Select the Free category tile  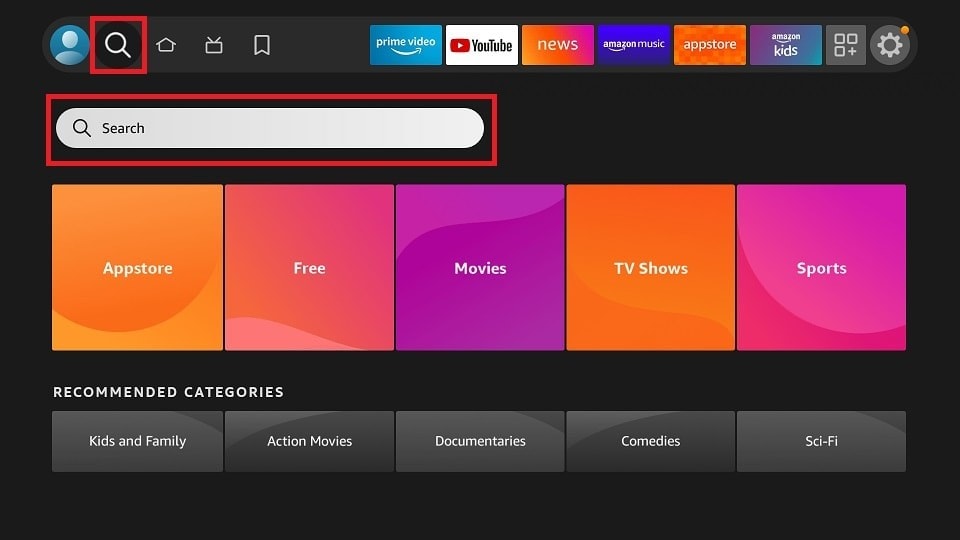(x=309, y=268)
